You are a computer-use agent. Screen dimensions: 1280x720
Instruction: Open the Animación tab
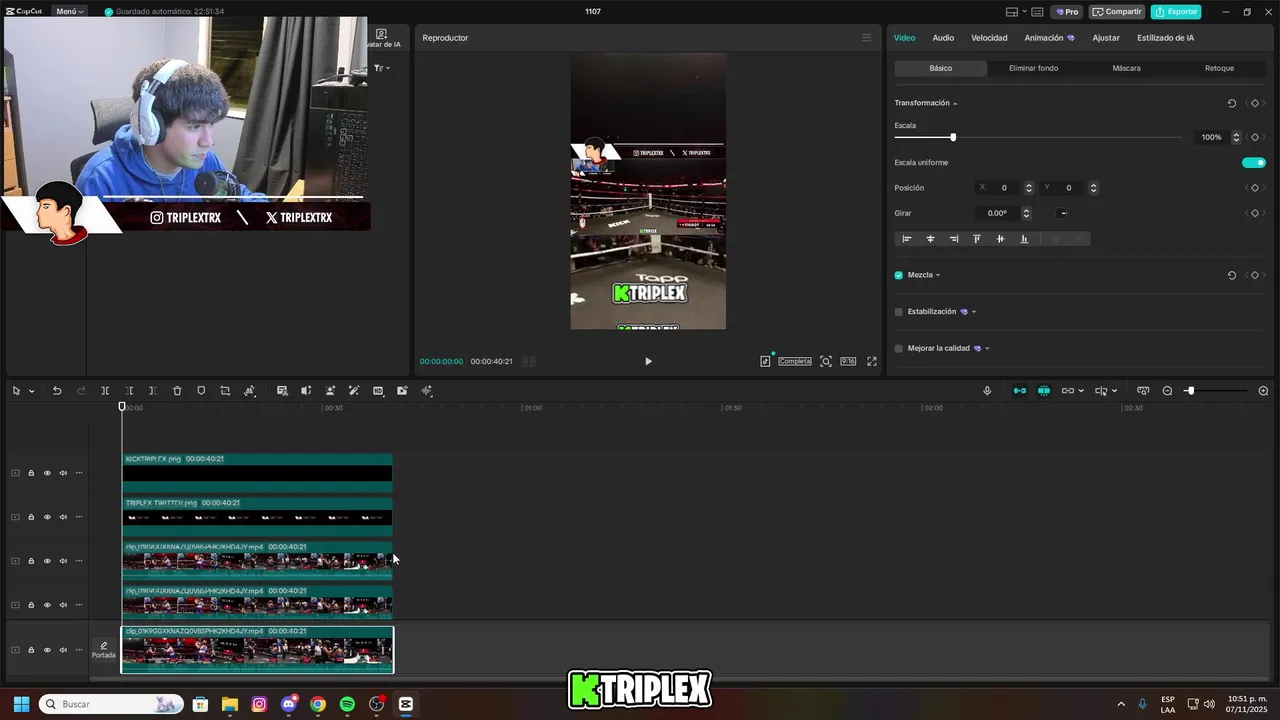(x=1049, y=38)
